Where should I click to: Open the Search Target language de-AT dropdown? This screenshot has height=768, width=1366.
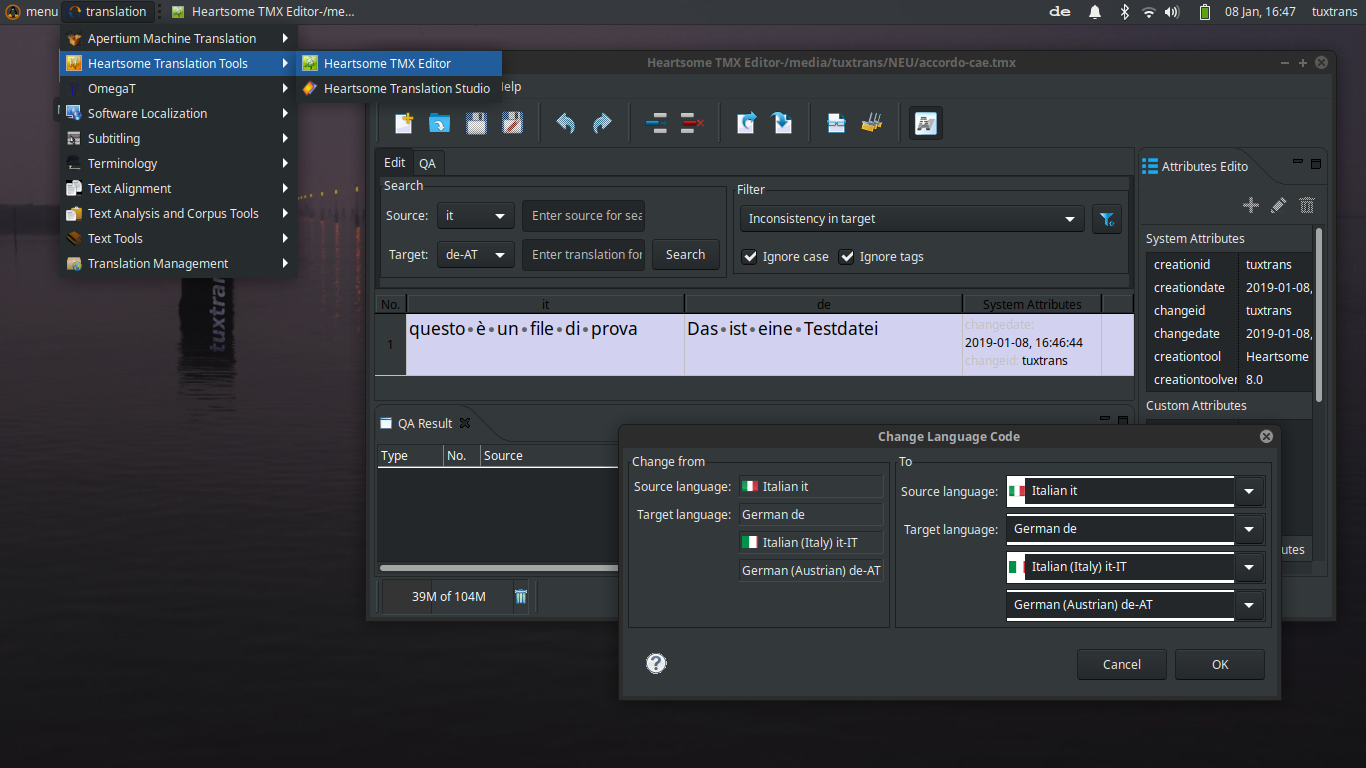[x=476, y=255]
